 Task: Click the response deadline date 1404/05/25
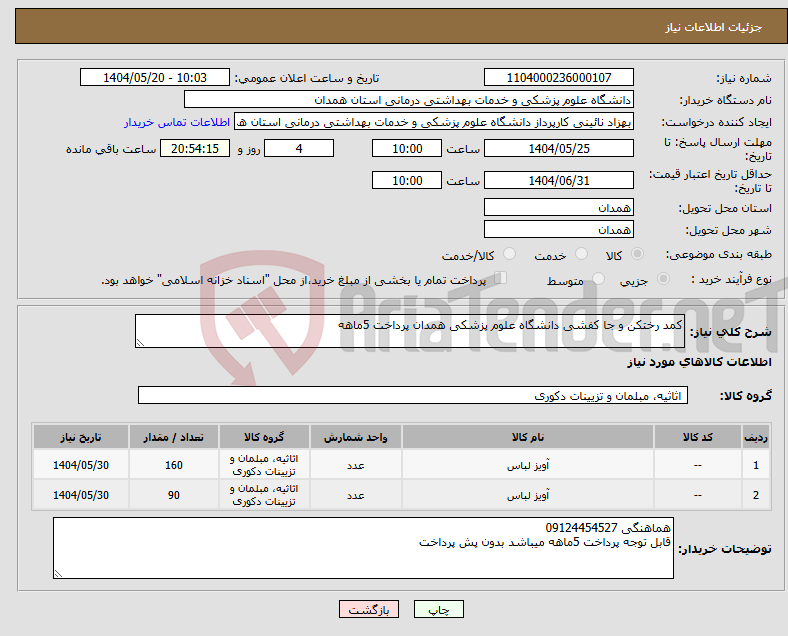558,148
